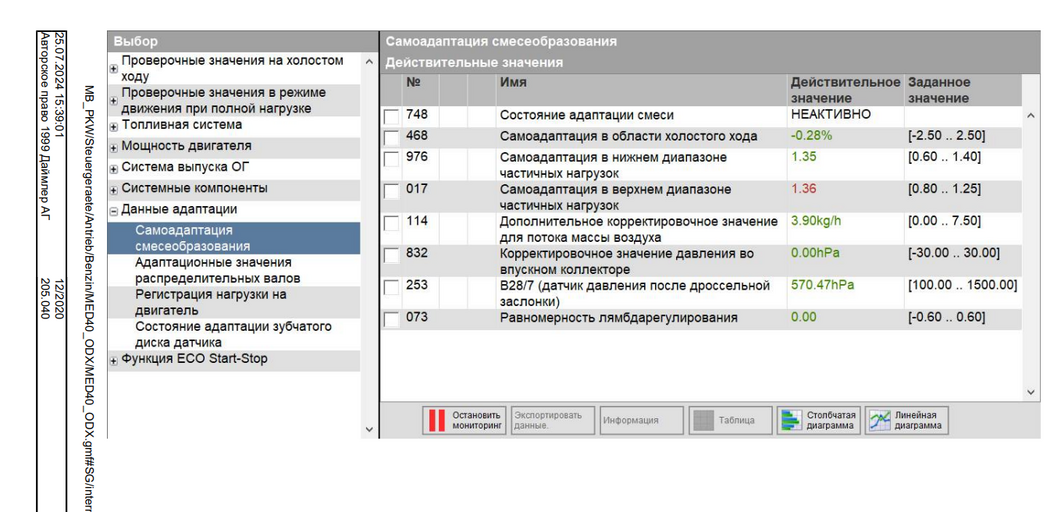Click the № column header
The height and width of the screenshot is (512, 1061).
[413, 83]
